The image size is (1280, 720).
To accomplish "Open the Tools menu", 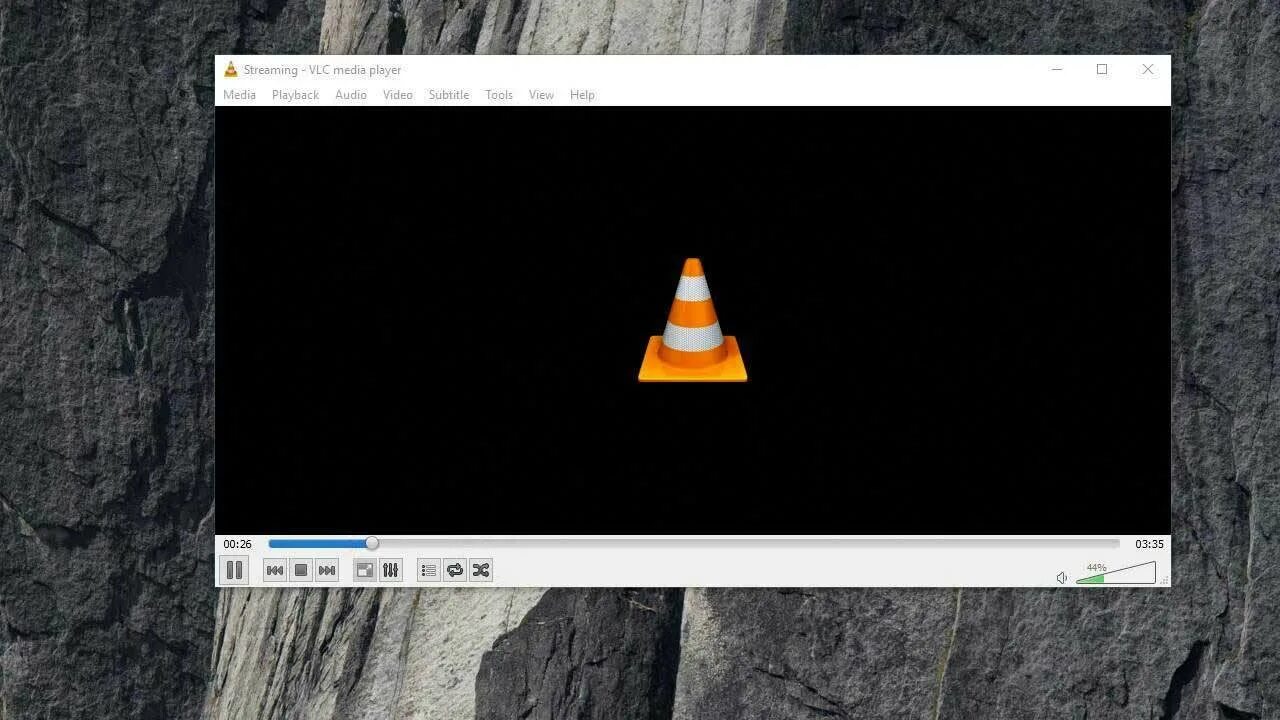I will 499,95.
